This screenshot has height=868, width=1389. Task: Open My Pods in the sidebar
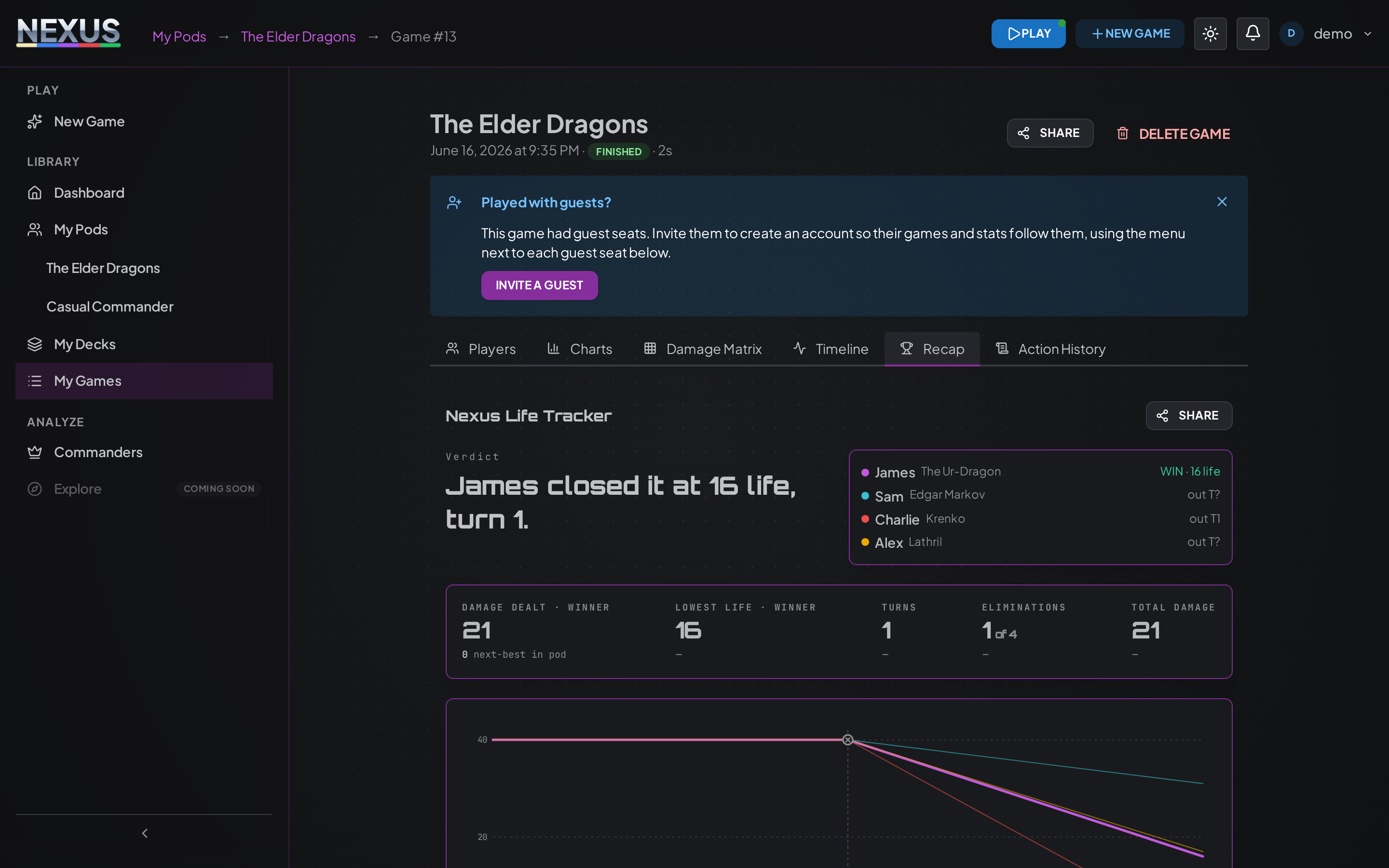(x=144, y=230)
